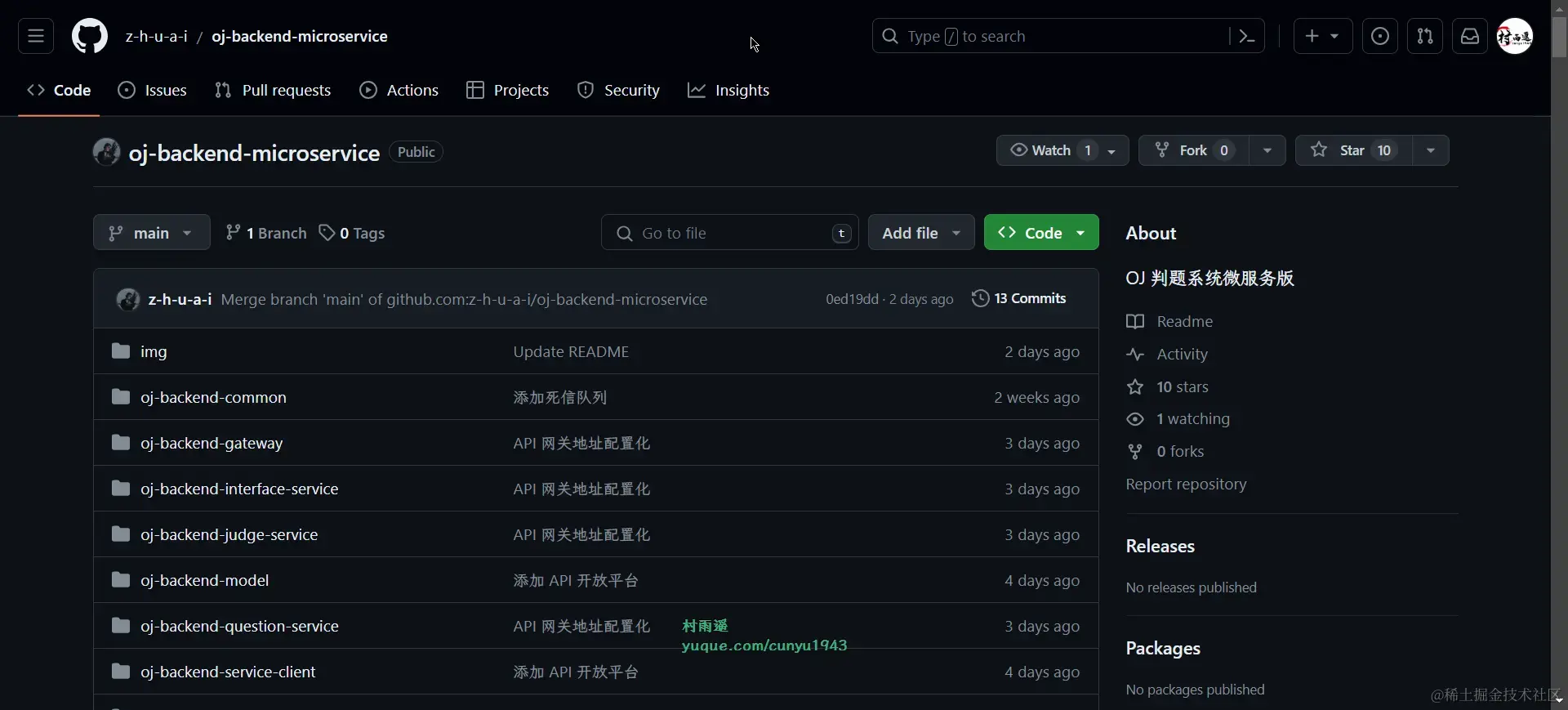Screen dimensions: 1568x710
Task: Open the Issues shortcut icon in header
Action: (x=1380, y=36)
